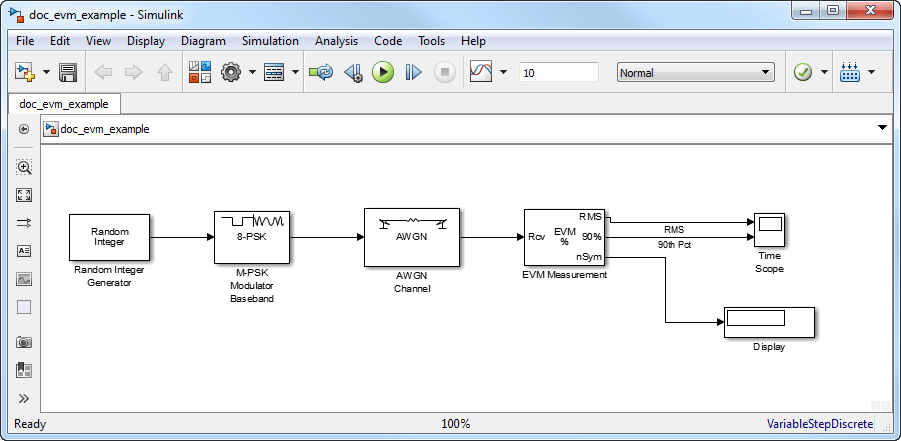The image size is (901, 441).
Task: Select the Random Integer Generator block
Action: click(109, 237)
